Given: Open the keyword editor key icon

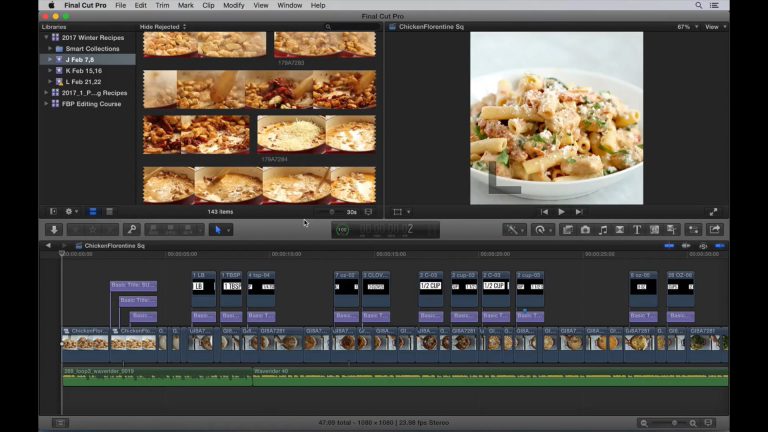Looking at the screenshot, I should point(132,230).
